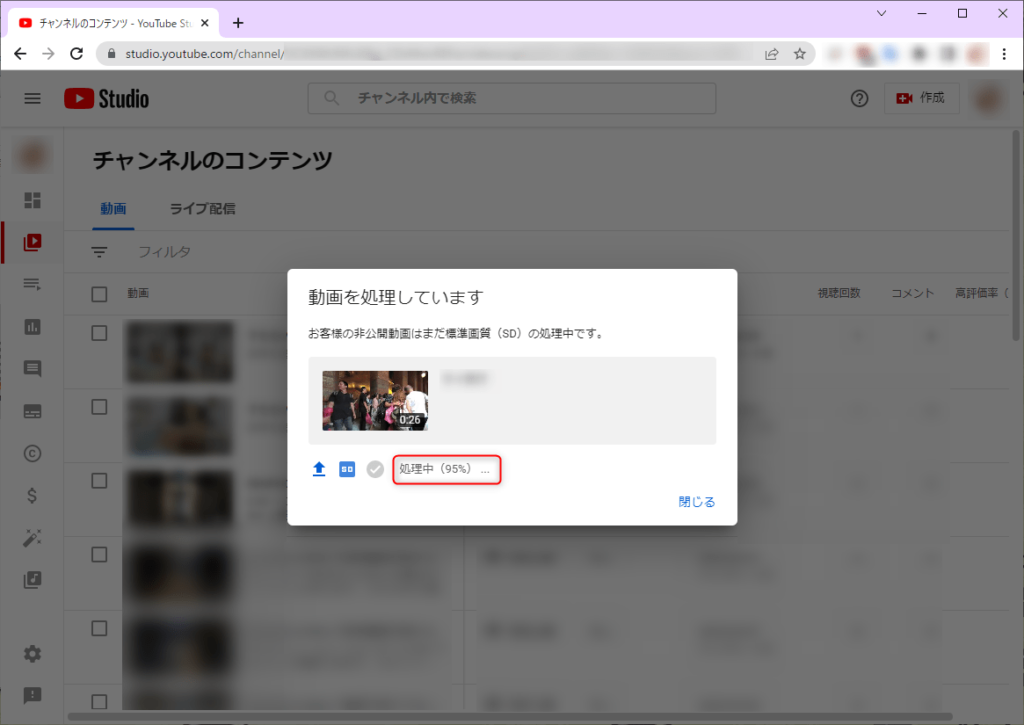Open the Audio library sidebar icon
This screenshot has width=1024, height=725.
point(33,580)
